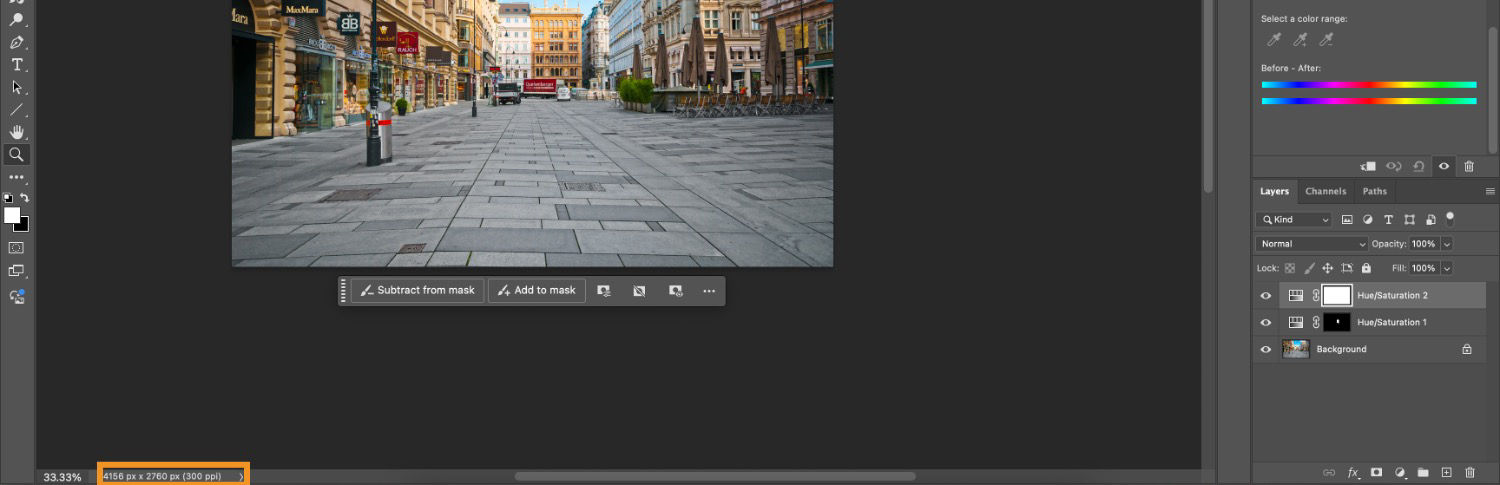Screen dimensions: 1500x485
Task: Click the generative tool icon at toolbar bottom
Action: pos(17,296)
